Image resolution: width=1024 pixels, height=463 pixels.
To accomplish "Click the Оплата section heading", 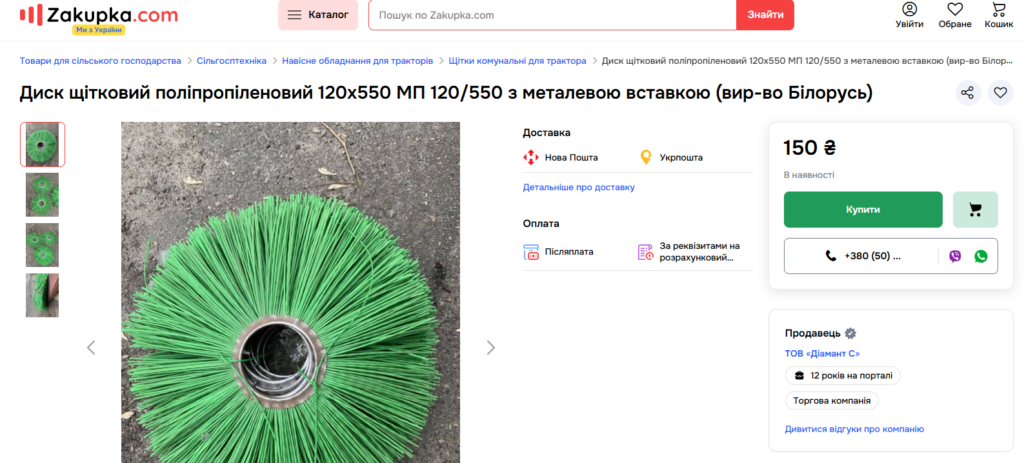I will [541, 223].
